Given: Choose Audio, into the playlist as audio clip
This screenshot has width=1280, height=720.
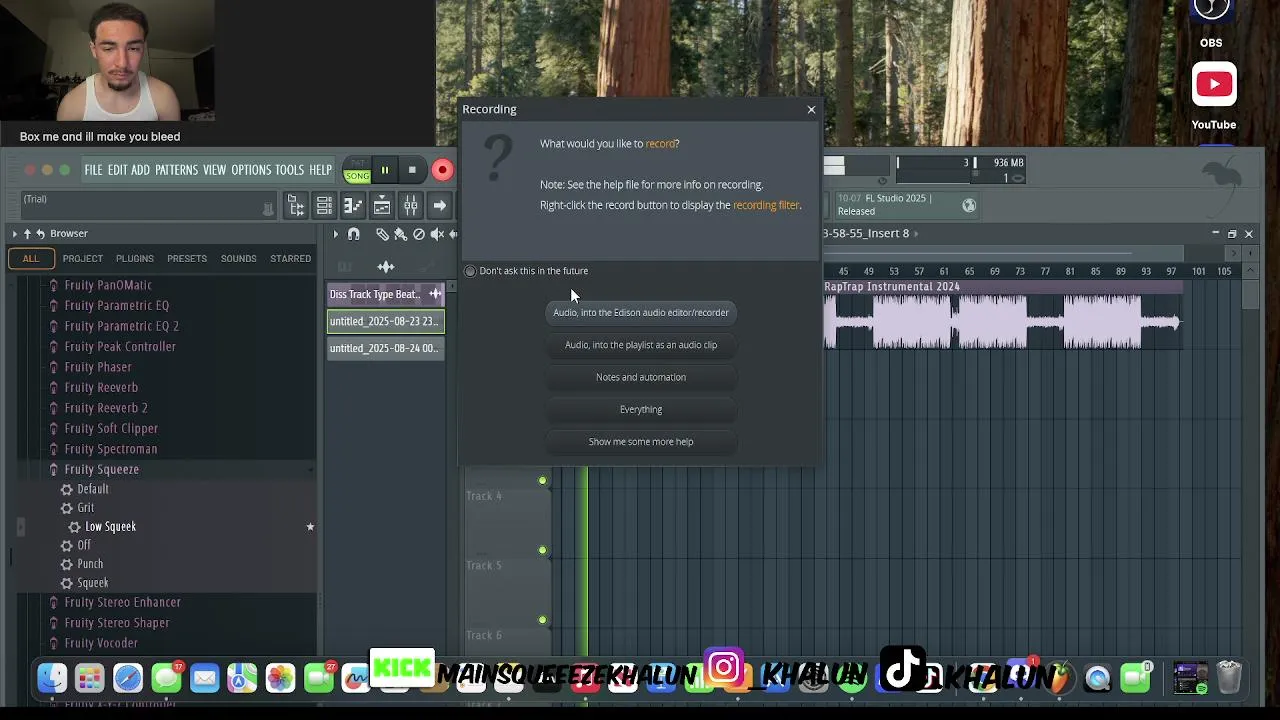Looking at the screenshot, I should (641, 345).
